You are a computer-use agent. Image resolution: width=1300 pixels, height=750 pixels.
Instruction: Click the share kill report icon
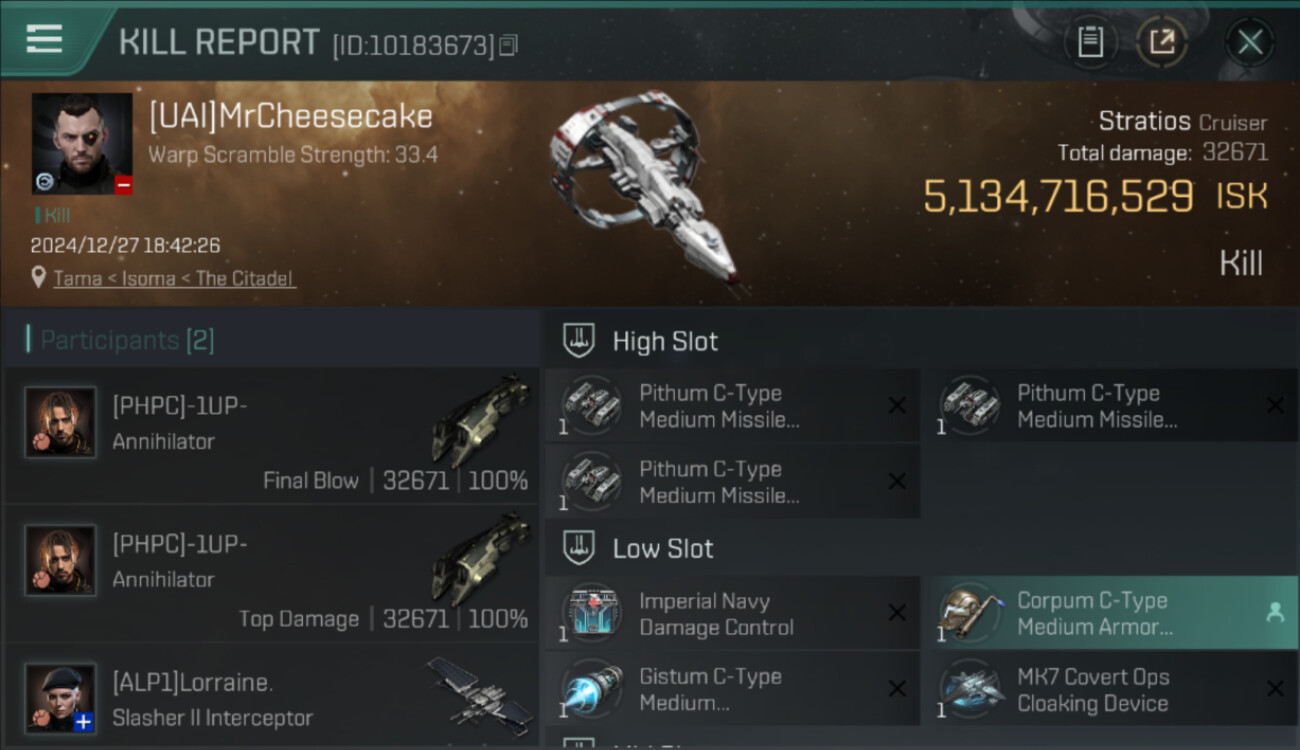(x=1161, y=42)
